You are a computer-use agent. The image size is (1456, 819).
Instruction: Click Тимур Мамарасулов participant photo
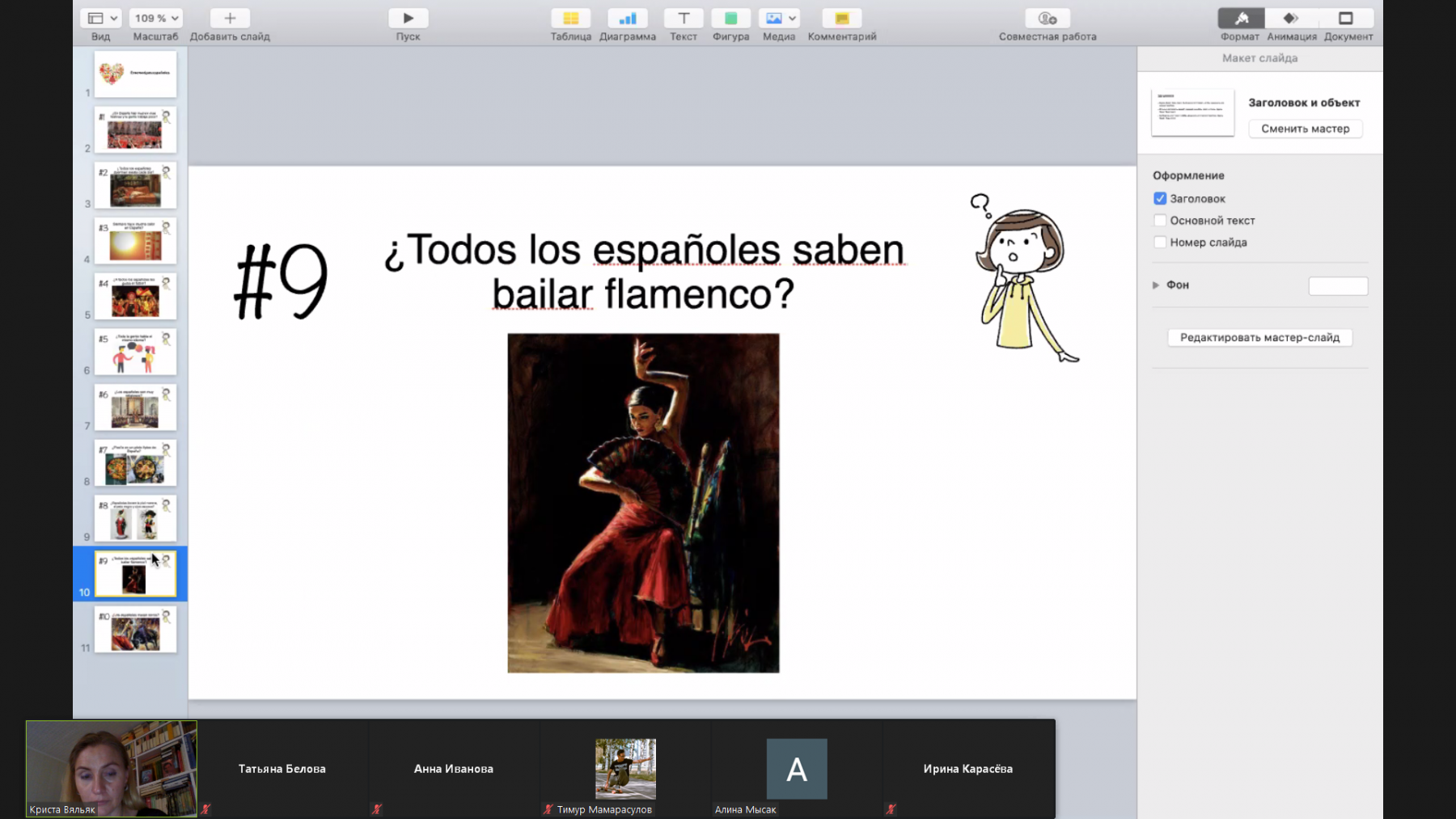pos(625,769)
